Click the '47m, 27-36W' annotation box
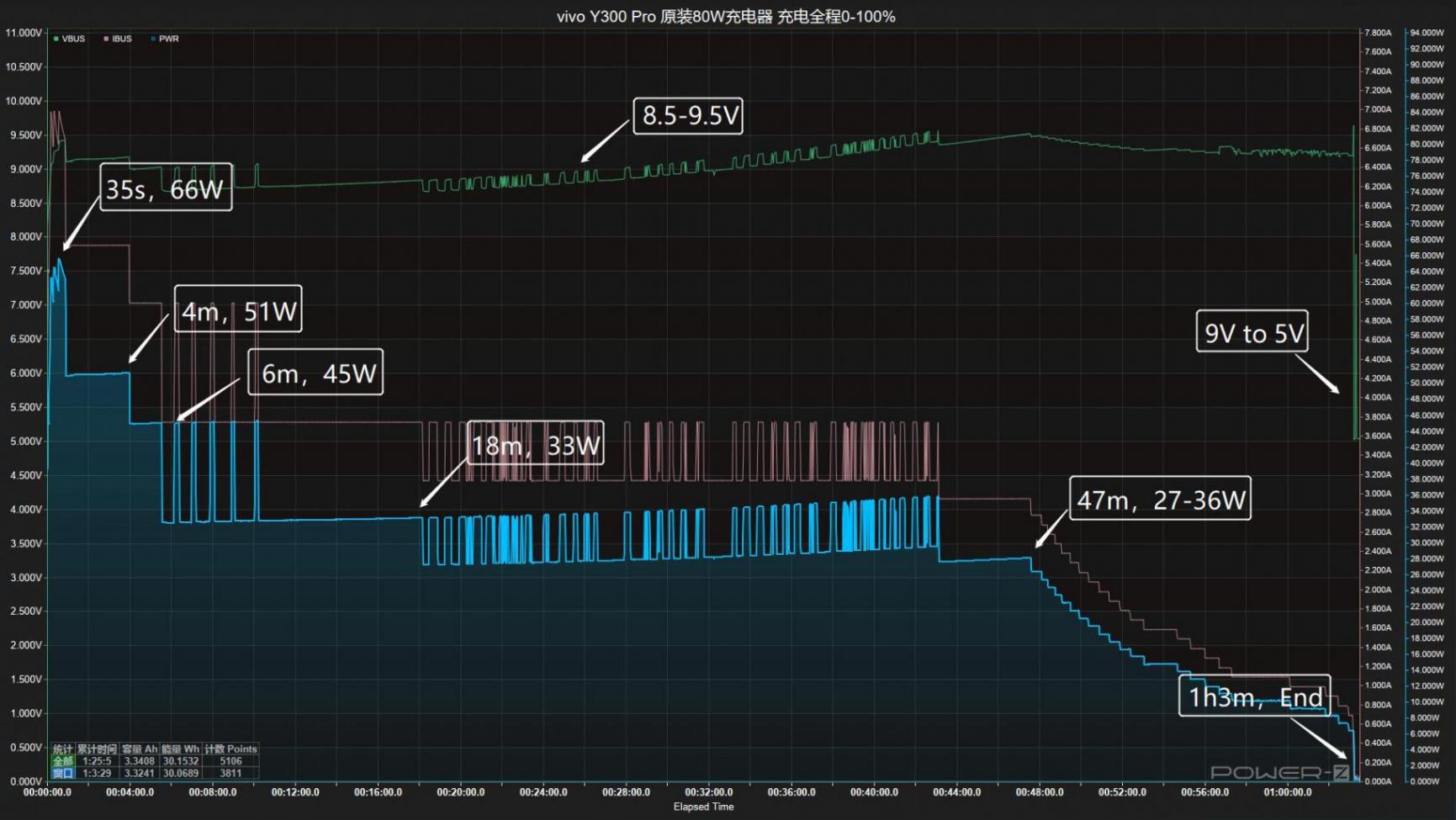This screenshot has height=820, width=1456. (x=1160, y=499)
